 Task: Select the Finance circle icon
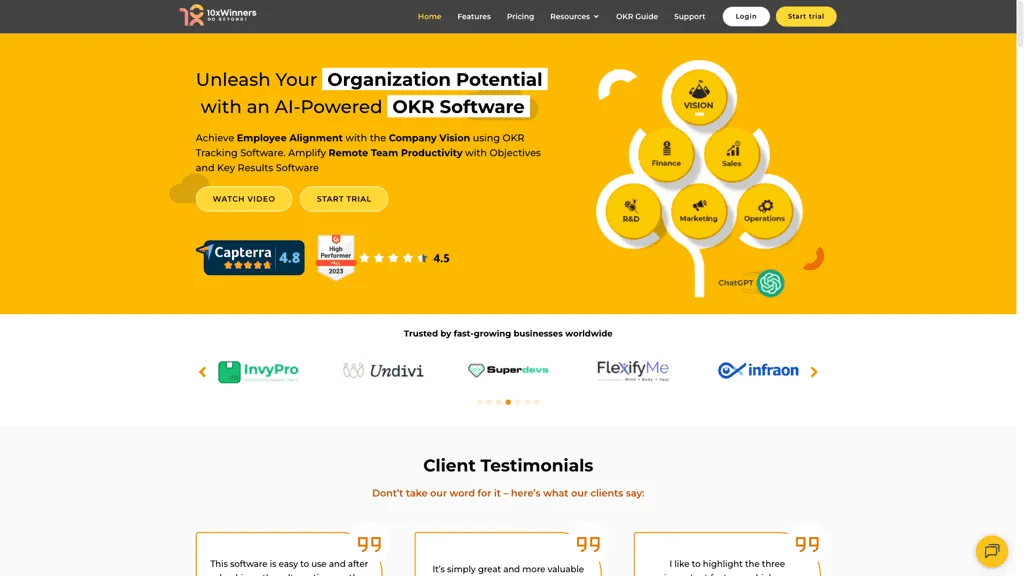click(666, 154)
